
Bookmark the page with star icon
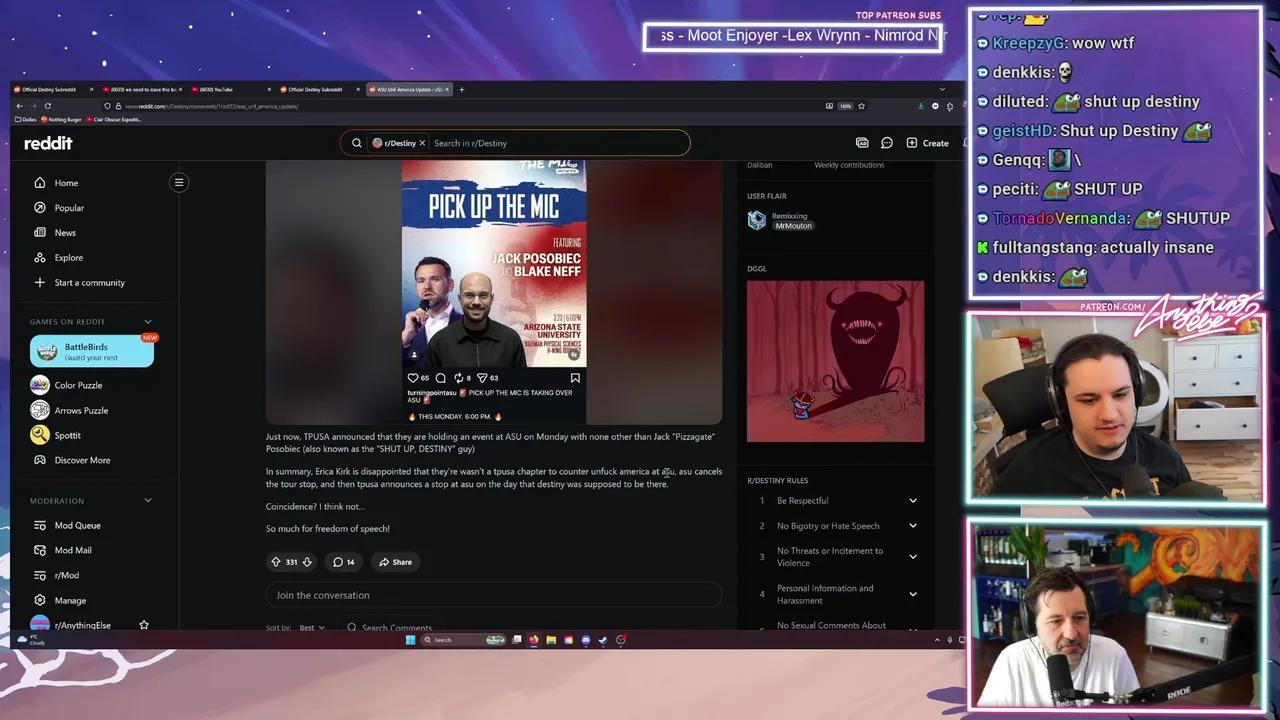pyautogui.click(x=861, y=106)
